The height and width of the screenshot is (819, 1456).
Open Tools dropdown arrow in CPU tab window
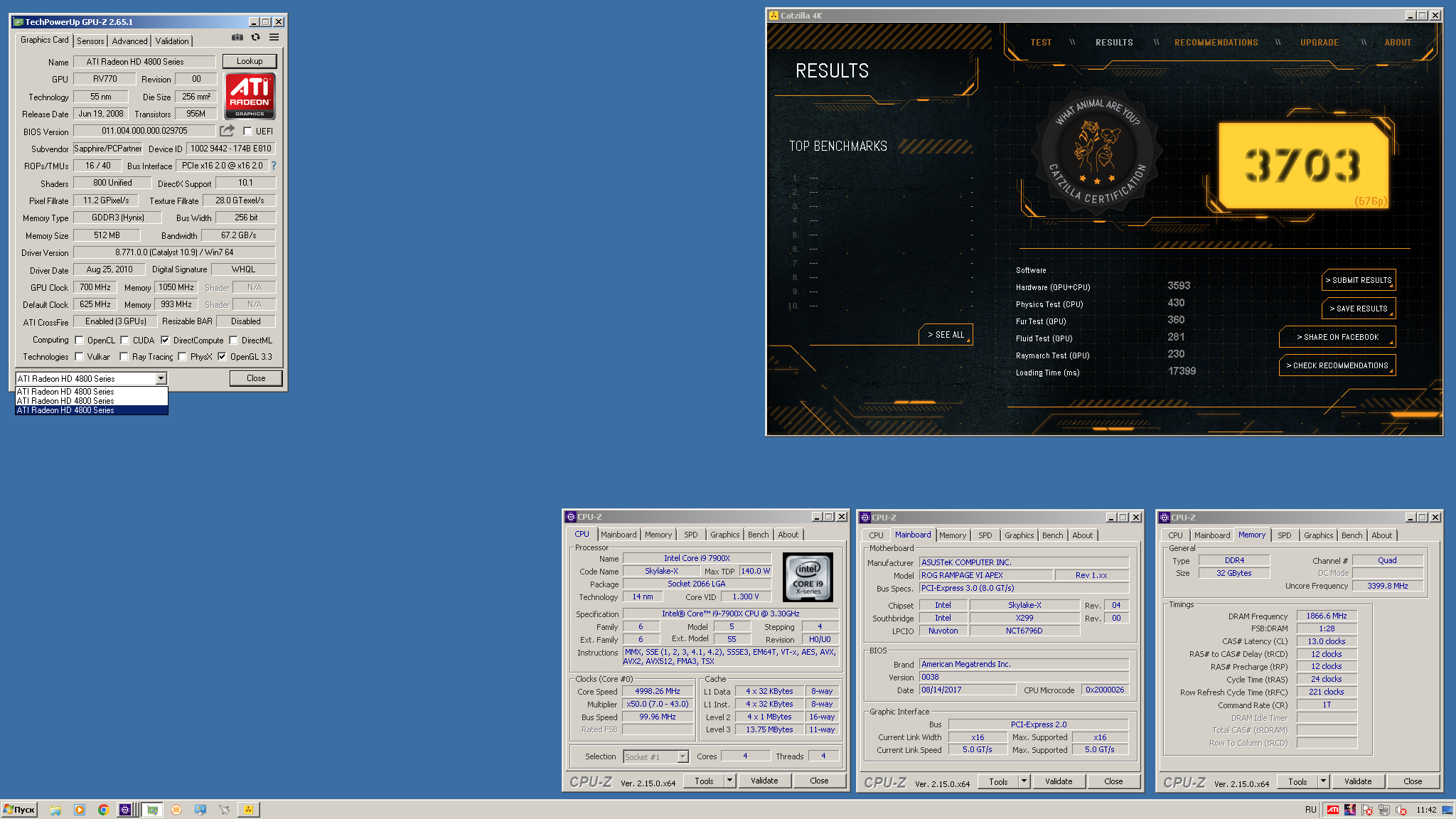pyautogui.click(x=729, y=781)
